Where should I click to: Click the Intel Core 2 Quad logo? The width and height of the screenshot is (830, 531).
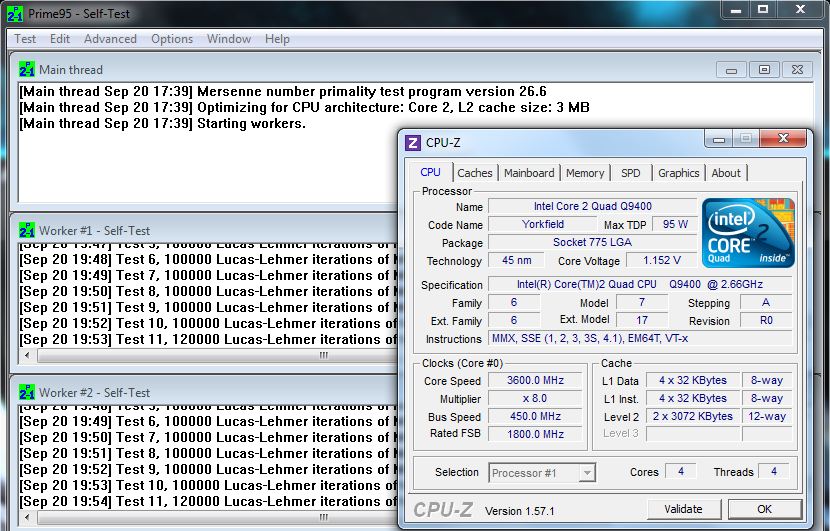pos(748,232)
